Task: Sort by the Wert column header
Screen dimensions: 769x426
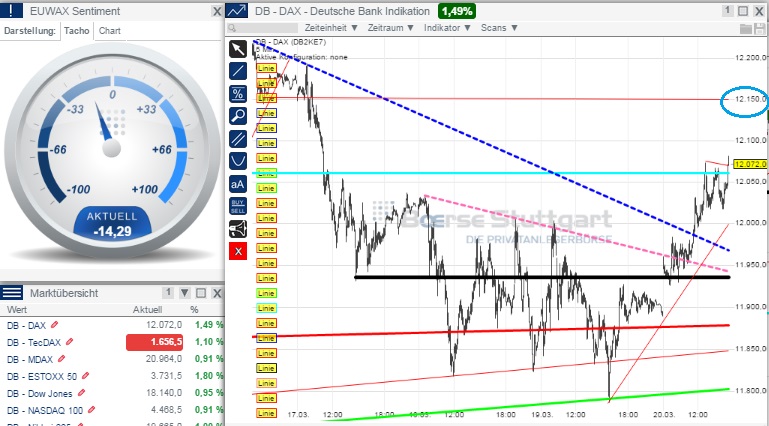Action: click(x=17, y=310)
